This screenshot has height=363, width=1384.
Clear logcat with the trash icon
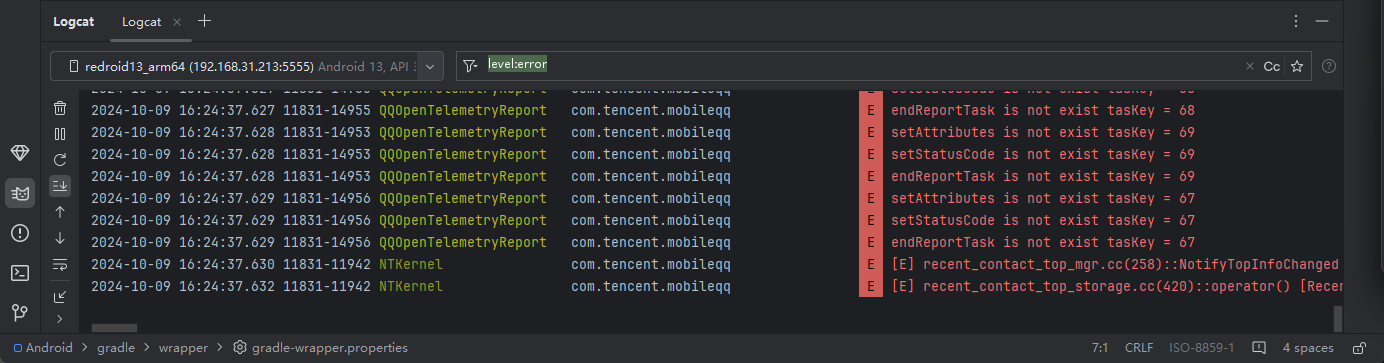pos(60,108)
